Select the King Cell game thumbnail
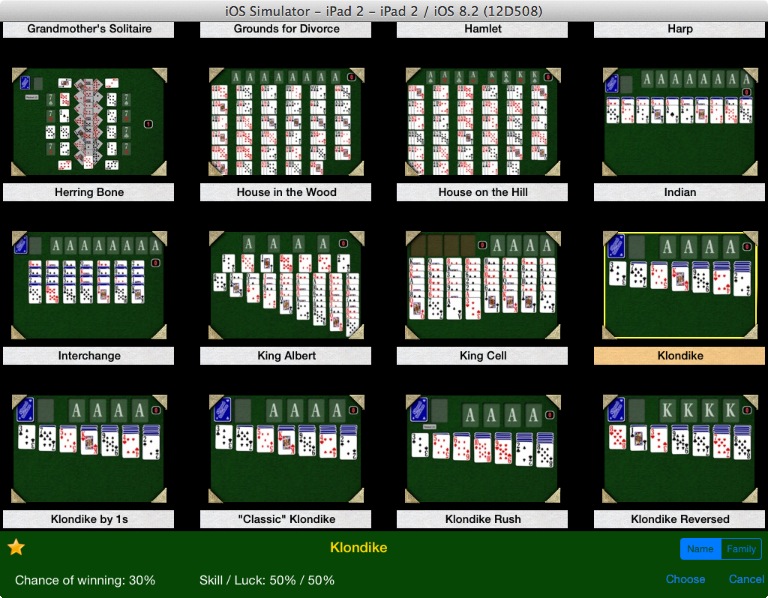Screen dimensions: 768x598 pyautogui.click(x=483, y=285)
